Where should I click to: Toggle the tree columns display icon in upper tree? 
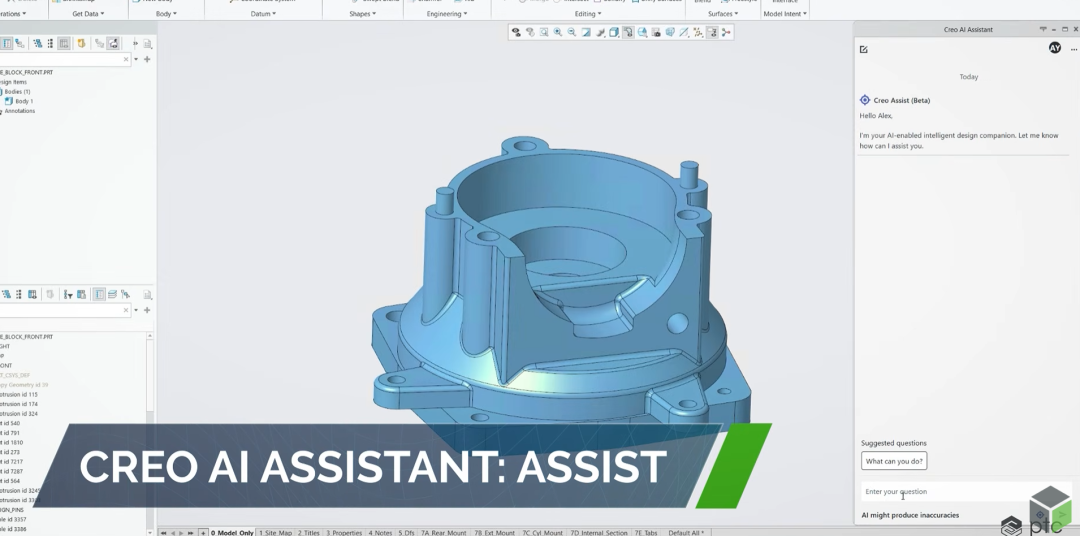(x=63, y=43)
